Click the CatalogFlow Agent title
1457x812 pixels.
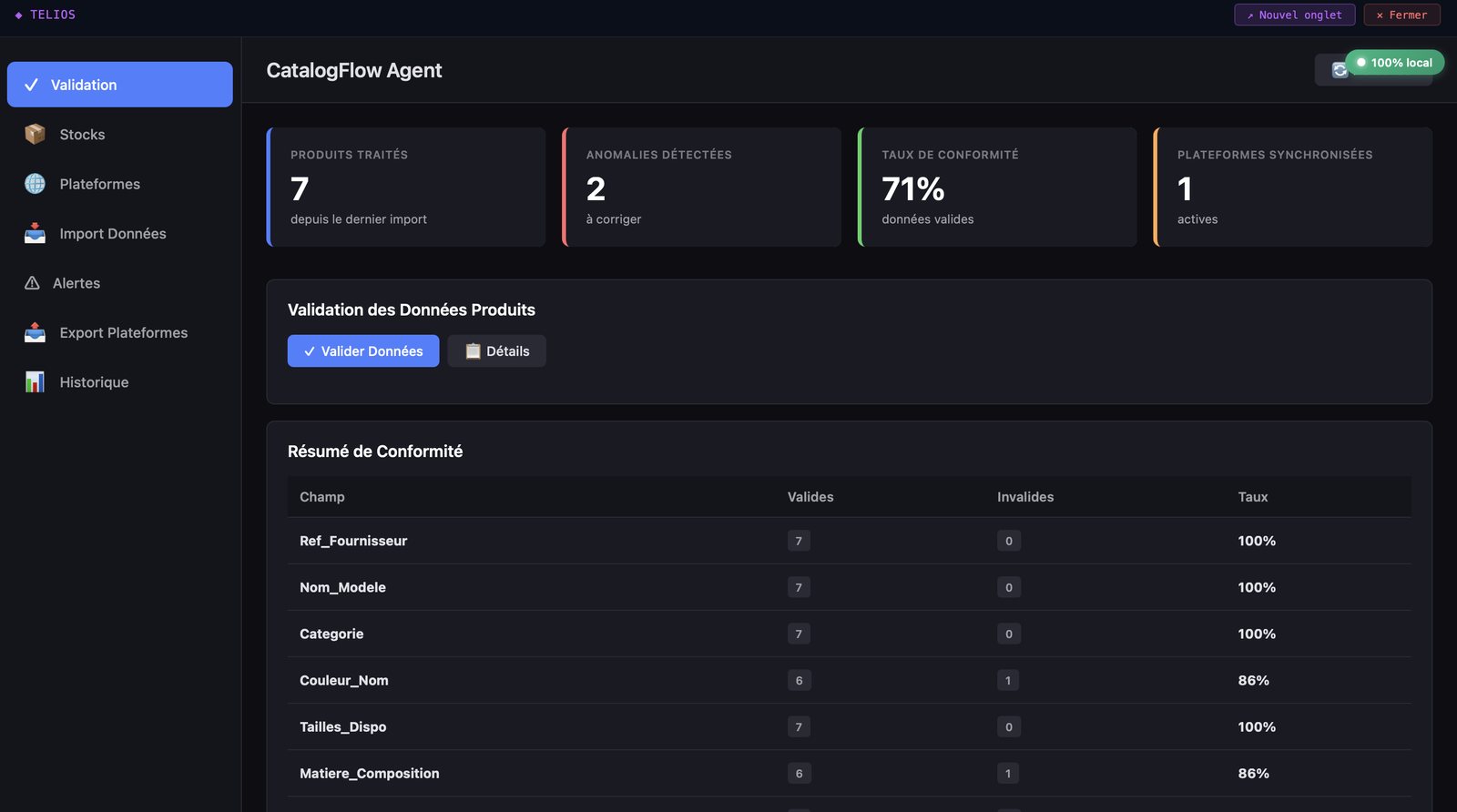pyautogui.click(x=354, y=70)
